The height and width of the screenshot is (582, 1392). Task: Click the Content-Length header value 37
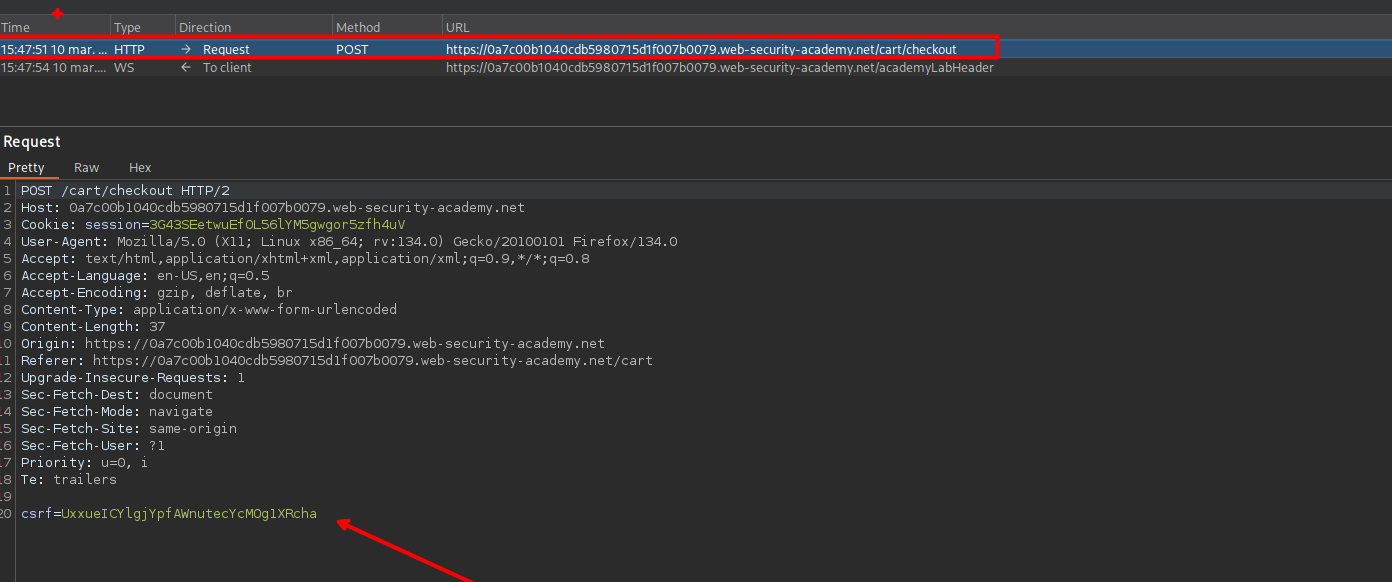pyautogui.click(x=157, y=327)
